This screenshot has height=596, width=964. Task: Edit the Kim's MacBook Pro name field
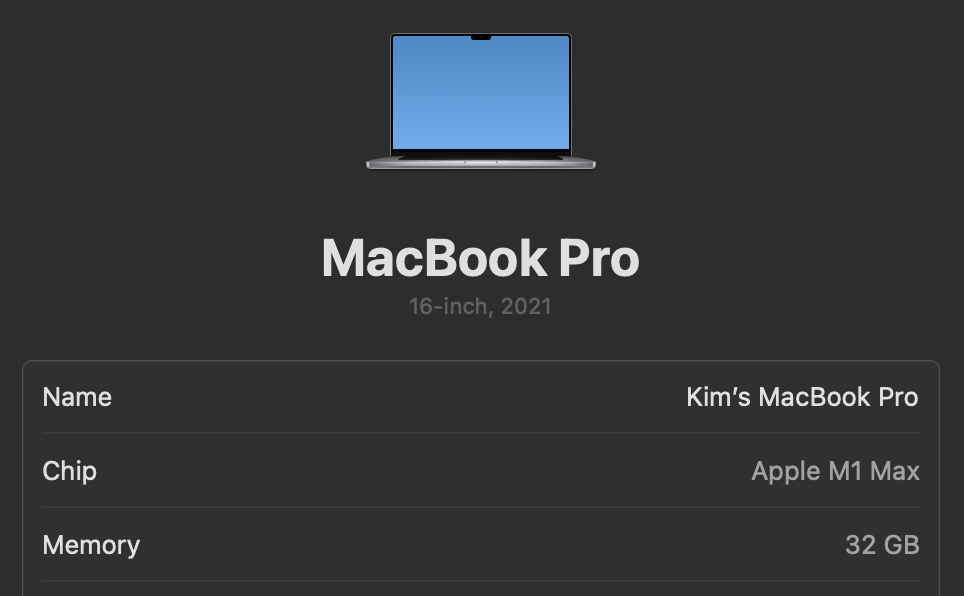802,397
